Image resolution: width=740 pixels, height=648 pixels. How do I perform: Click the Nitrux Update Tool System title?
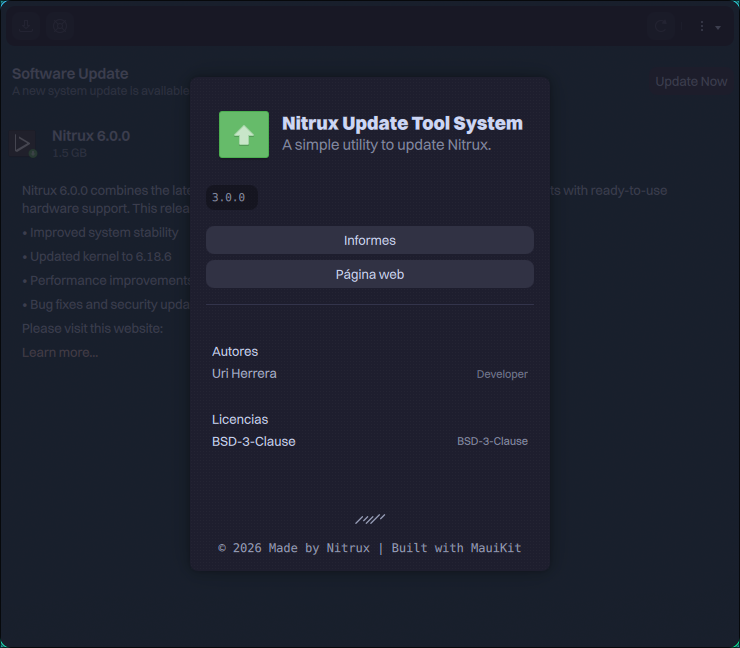(x=402, y=124)
